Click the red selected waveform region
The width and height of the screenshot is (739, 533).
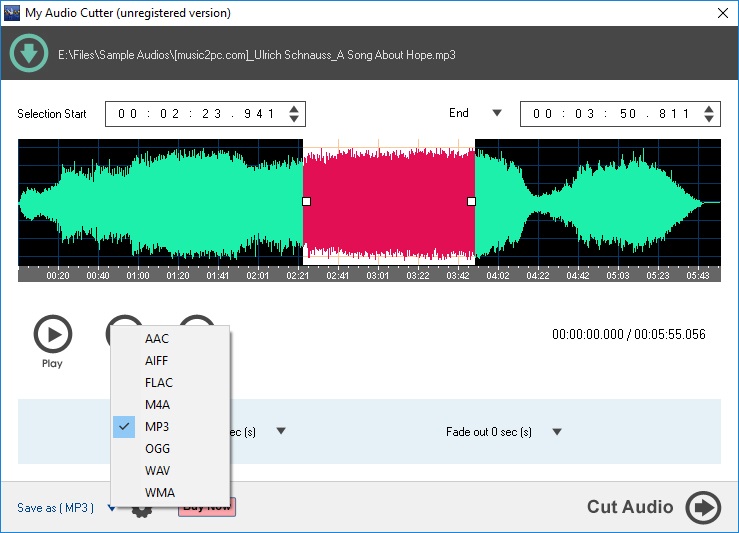[x=389, y=203]
